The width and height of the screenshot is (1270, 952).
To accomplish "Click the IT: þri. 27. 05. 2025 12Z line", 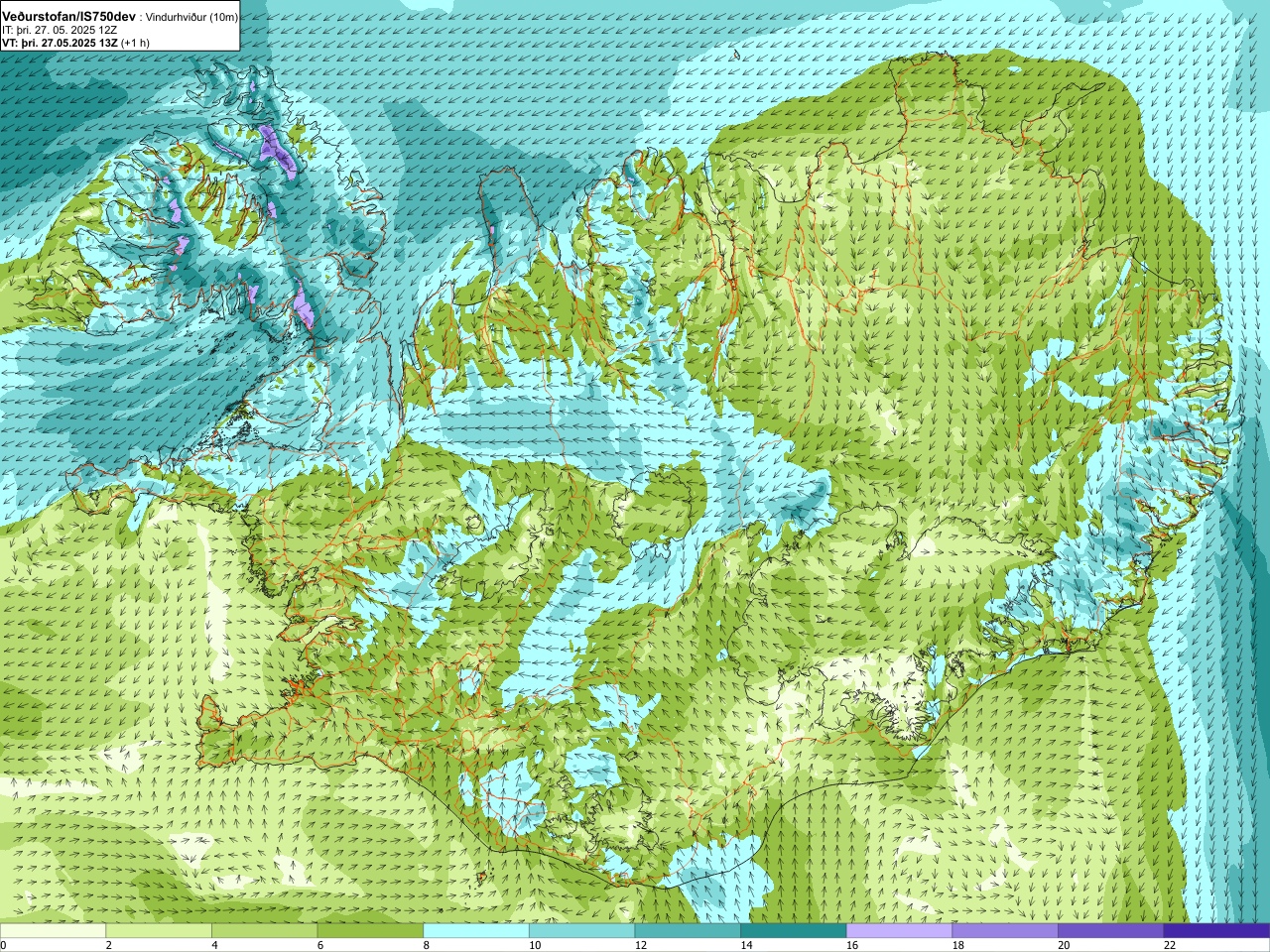I will pyautogui.click(x=60, y=30).
